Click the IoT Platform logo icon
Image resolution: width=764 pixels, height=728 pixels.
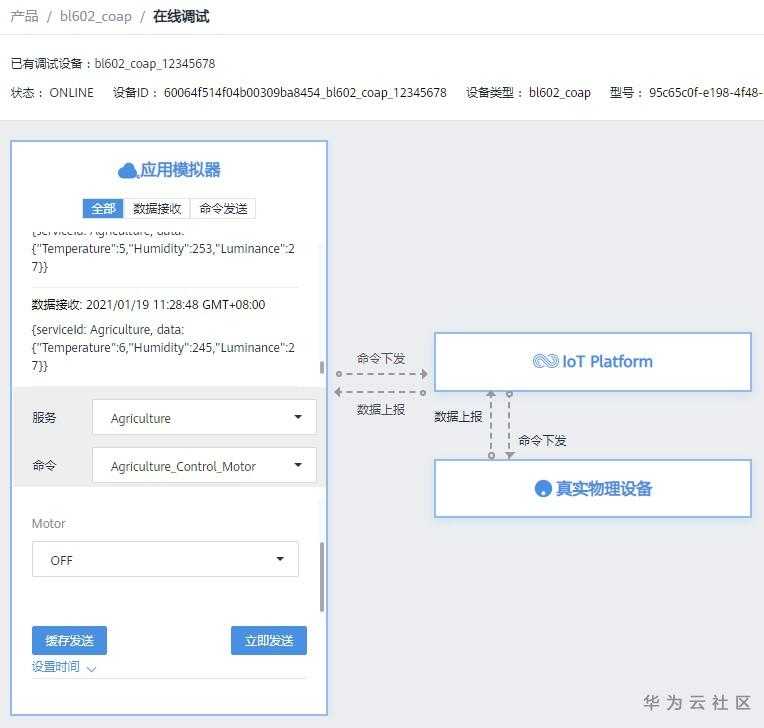tap(545, 362)
